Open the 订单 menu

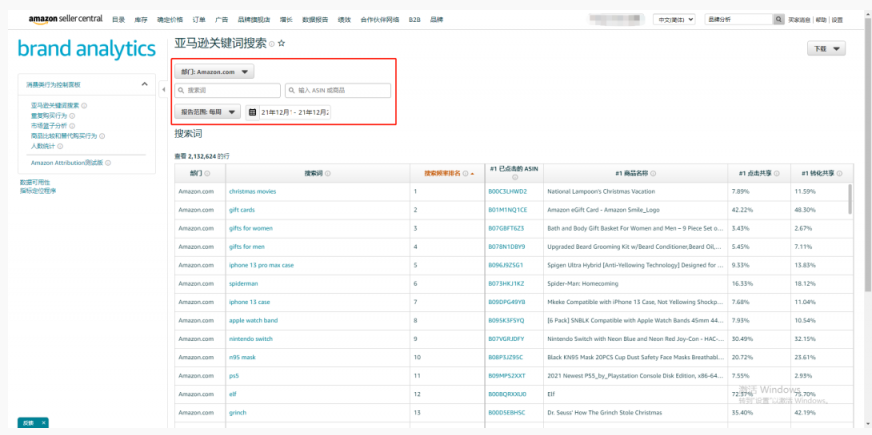(199, 19)
